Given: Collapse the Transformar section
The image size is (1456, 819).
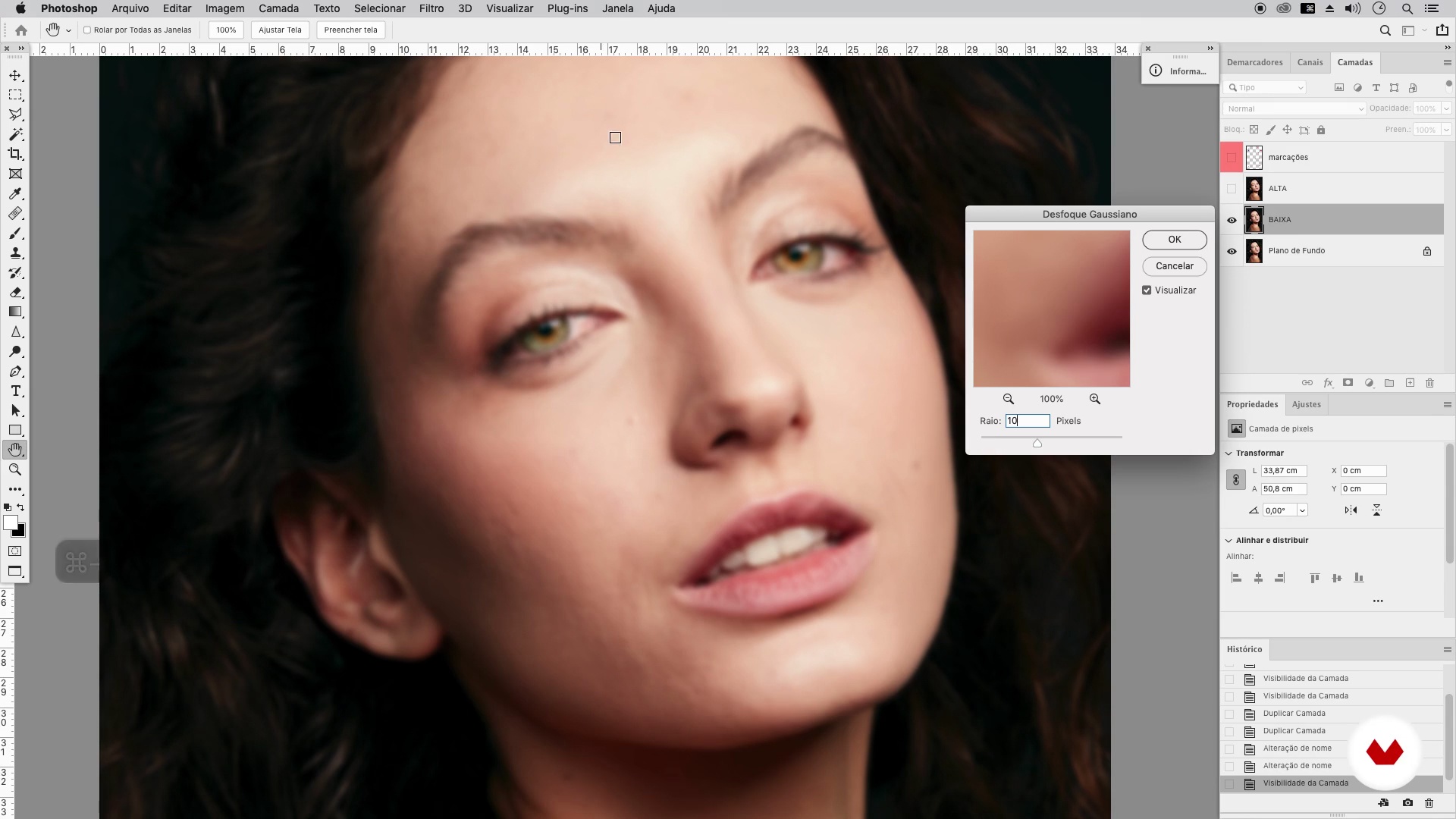Looking at the screenshot, I should [x=1229, y=453].
